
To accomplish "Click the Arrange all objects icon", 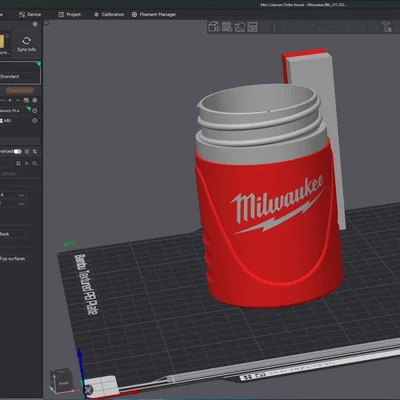I will [252, 27].
